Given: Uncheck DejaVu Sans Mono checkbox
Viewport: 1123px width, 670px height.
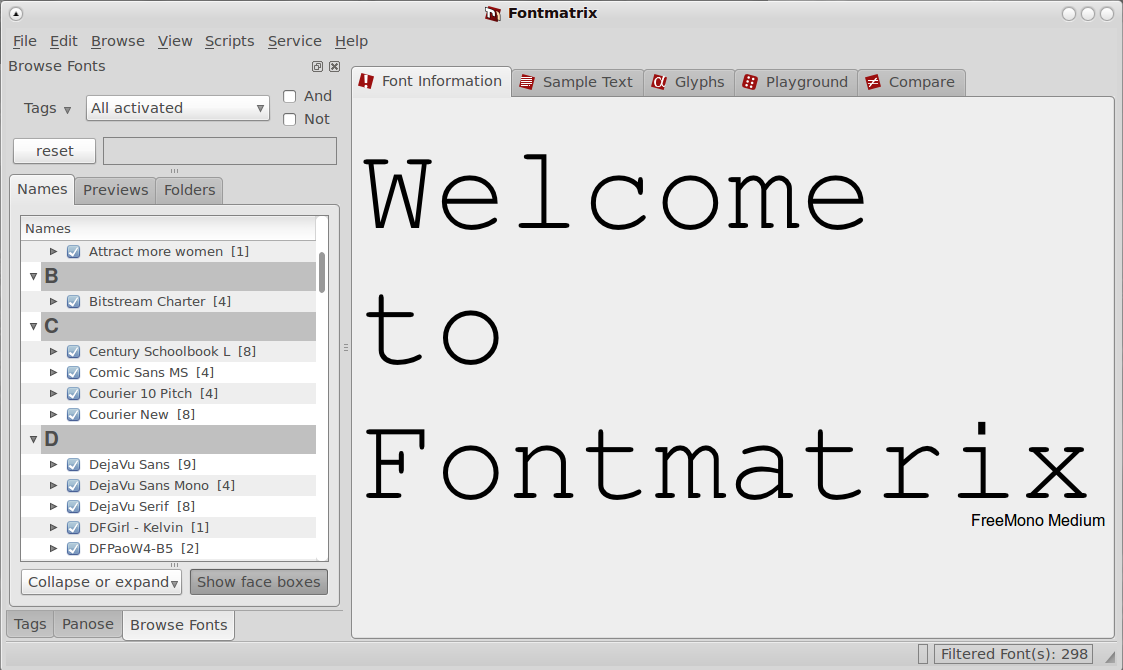Looking at the screenshot, I should pos(73,485).
